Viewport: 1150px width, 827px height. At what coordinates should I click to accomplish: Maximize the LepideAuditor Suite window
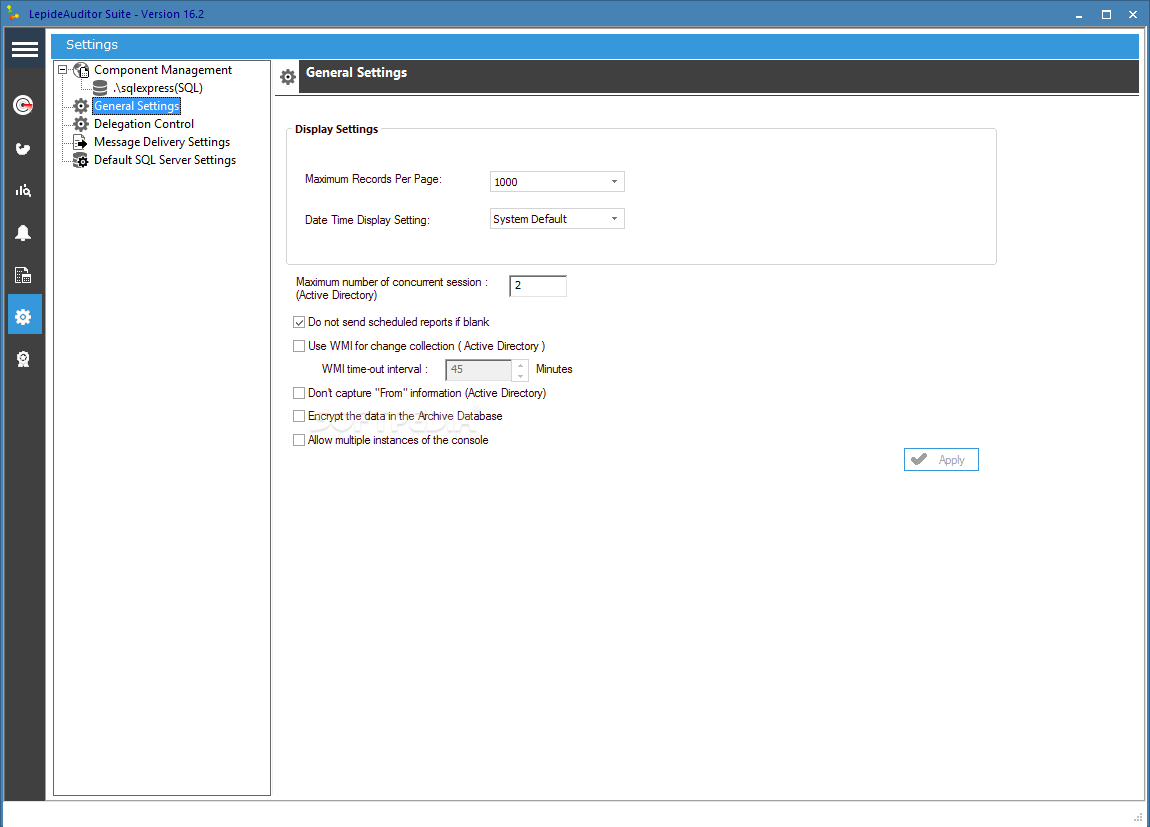pos(1106,15)
